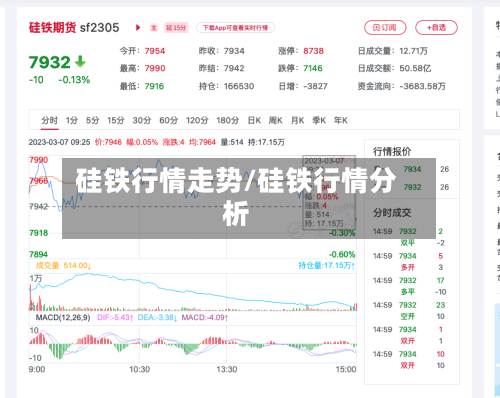Open the 年K yearly candlestick tab

(341, 120)
